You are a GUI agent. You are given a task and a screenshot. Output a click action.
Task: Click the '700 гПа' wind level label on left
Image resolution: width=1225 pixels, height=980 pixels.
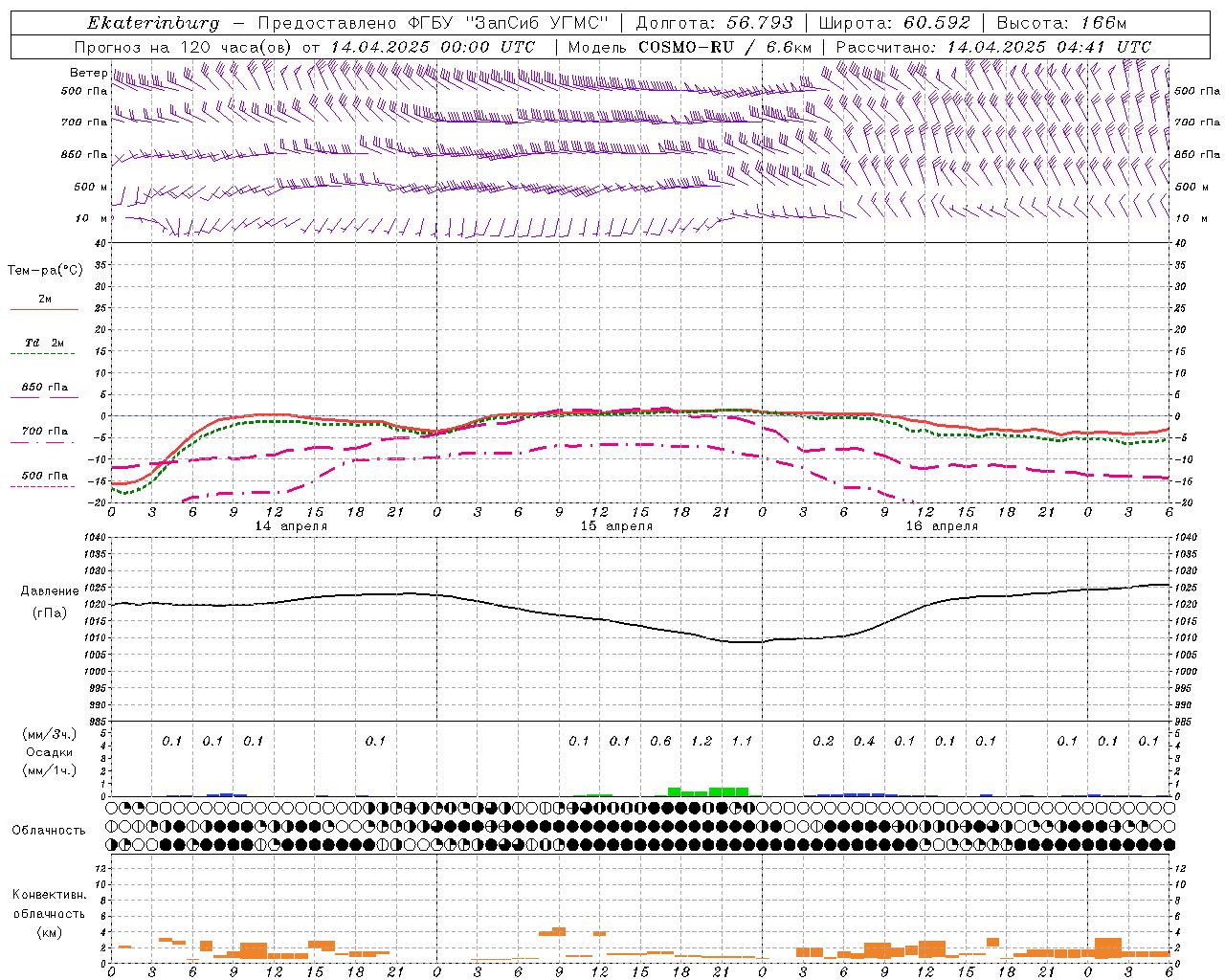(x=84, y=122)
